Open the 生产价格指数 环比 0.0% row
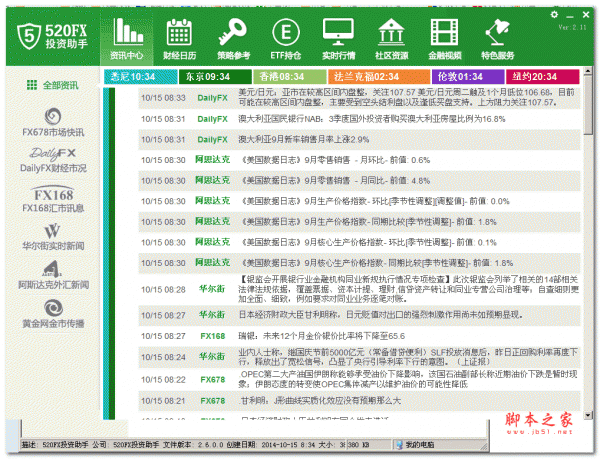Image resolution: width=600 pixels, height=459 pixels. click(359, 201)
